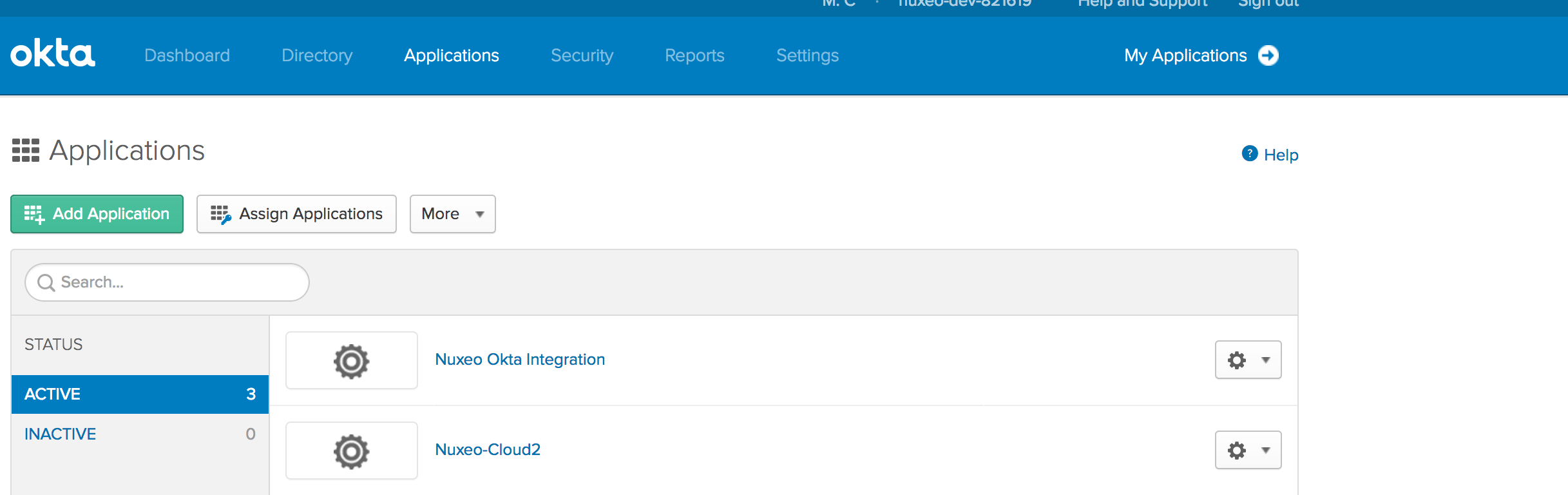This screenshot has height=495, width=1568.
Task: Open the Help link
Action: (x=1281, y=155)
